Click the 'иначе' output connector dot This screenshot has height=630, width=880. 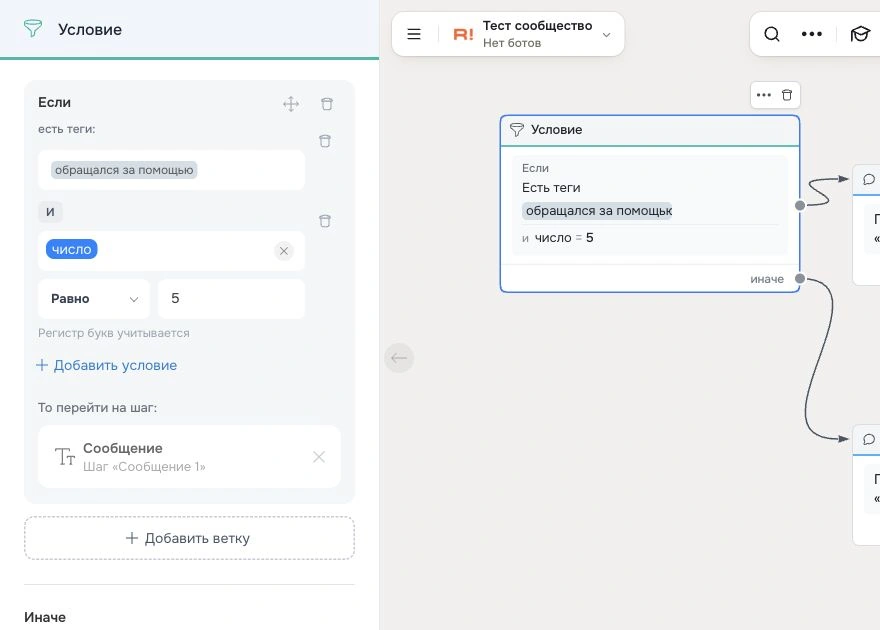(x=800, y=278)
